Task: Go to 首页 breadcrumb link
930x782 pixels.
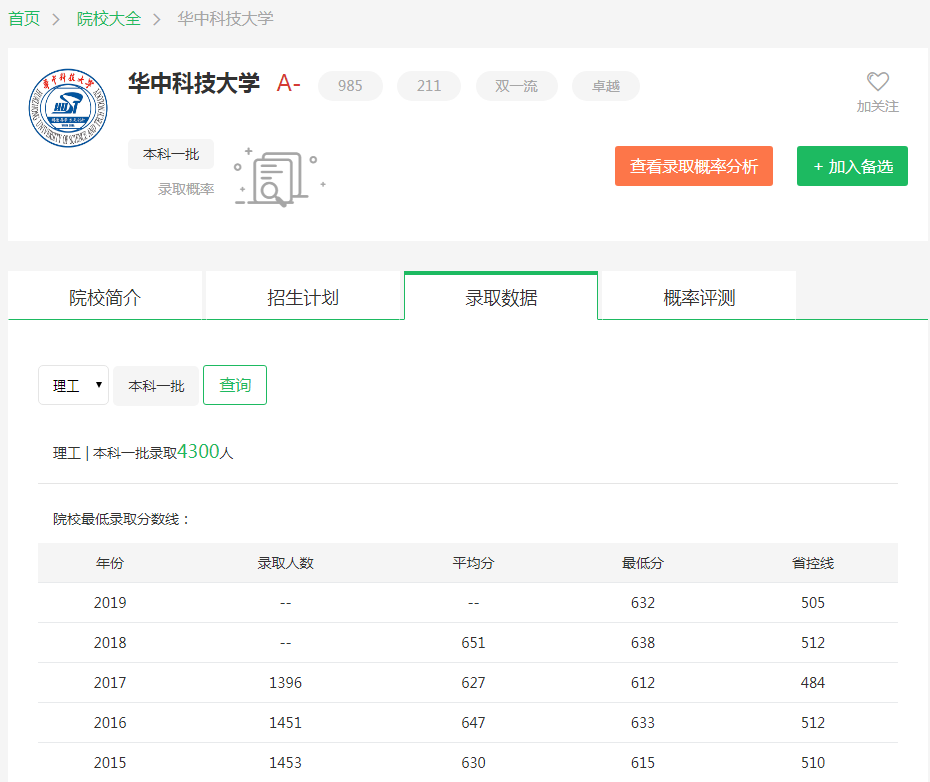Action: [24, 18]
